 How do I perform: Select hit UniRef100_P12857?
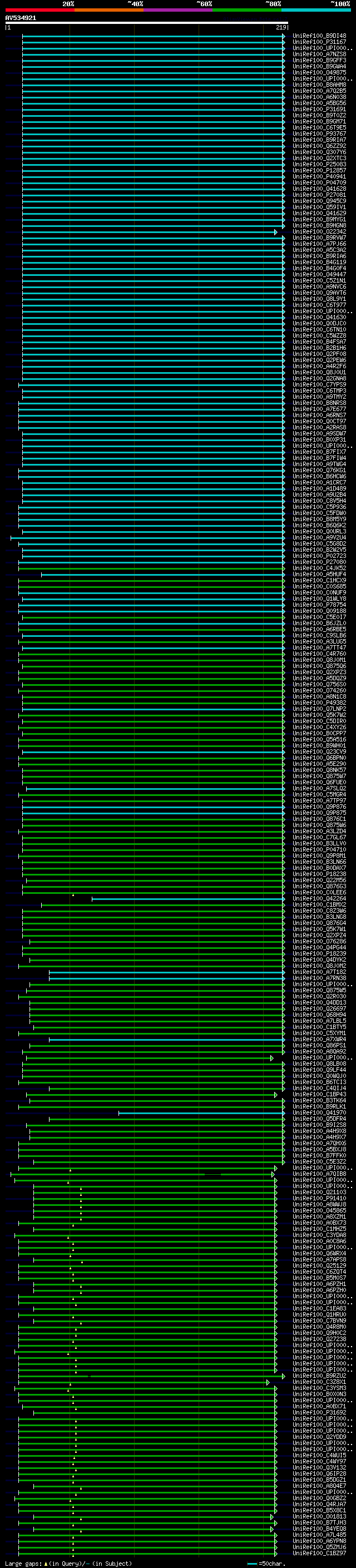click(x=319, y=170)
